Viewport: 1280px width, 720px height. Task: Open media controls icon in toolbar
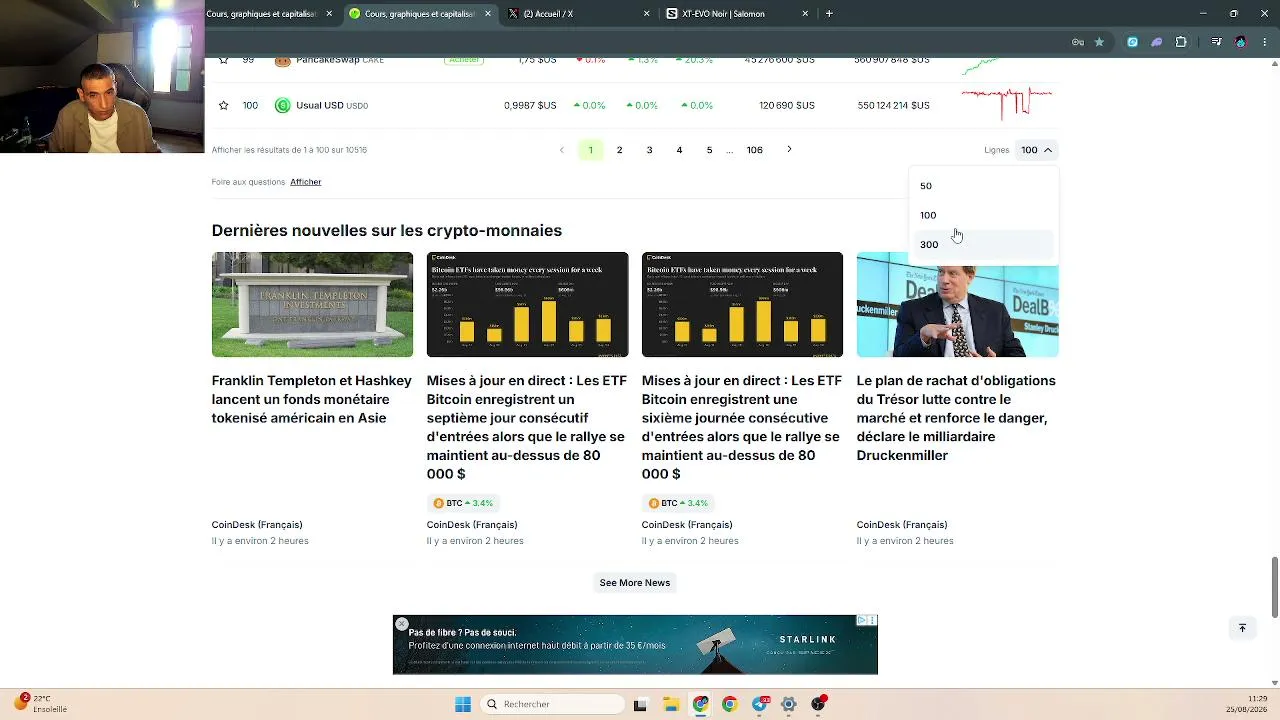pyautogui.click(x=1216, y=42)
